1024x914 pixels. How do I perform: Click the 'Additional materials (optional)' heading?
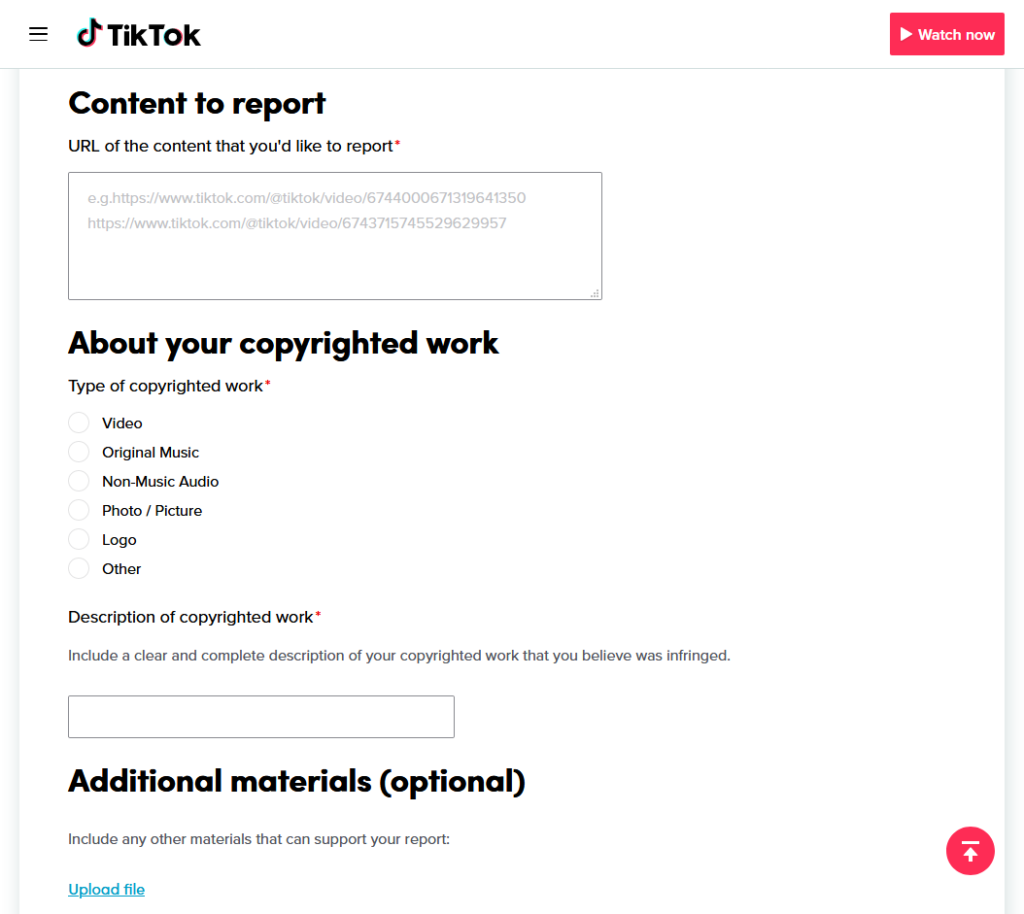click(x=297, y=781)
